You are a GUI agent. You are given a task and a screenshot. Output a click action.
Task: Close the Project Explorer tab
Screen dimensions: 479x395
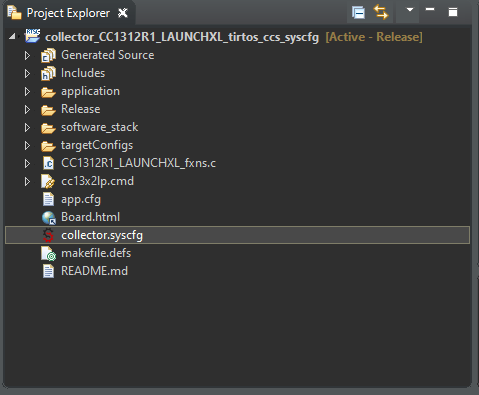pos(123,13)
